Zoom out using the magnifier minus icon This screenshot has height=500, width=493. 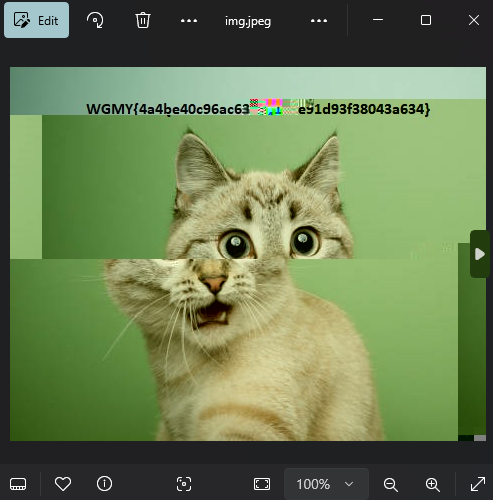pos(391,484)
